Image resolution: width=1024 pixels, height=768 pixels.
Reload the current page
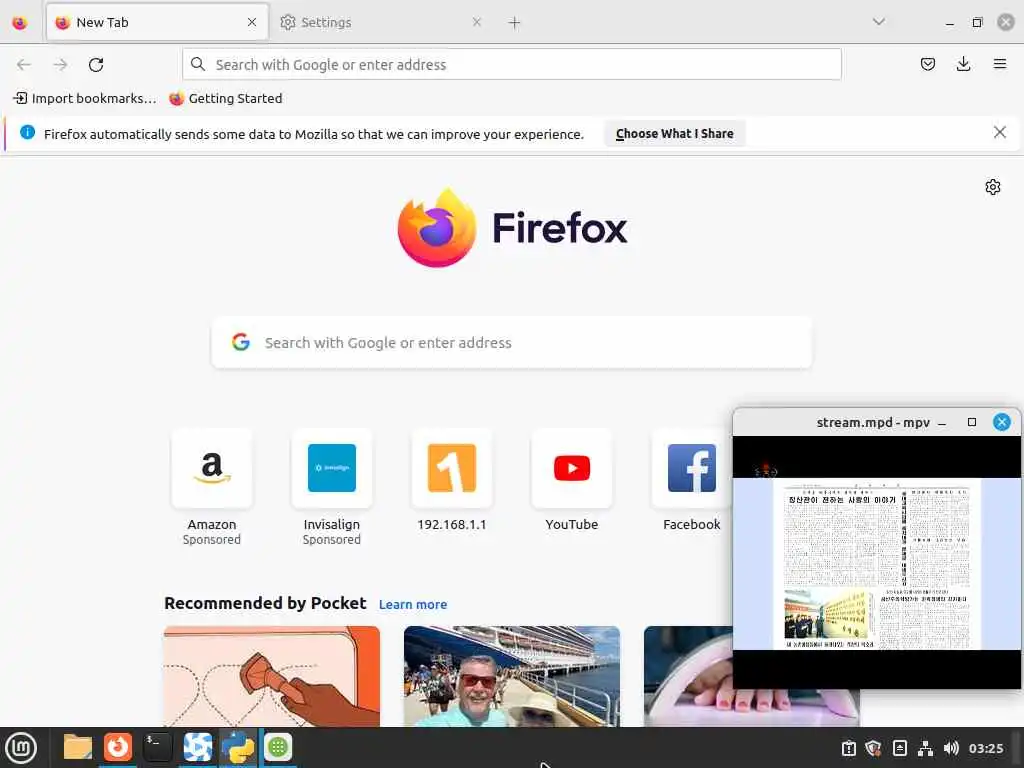pyautogui.click(x=96, y=65)
